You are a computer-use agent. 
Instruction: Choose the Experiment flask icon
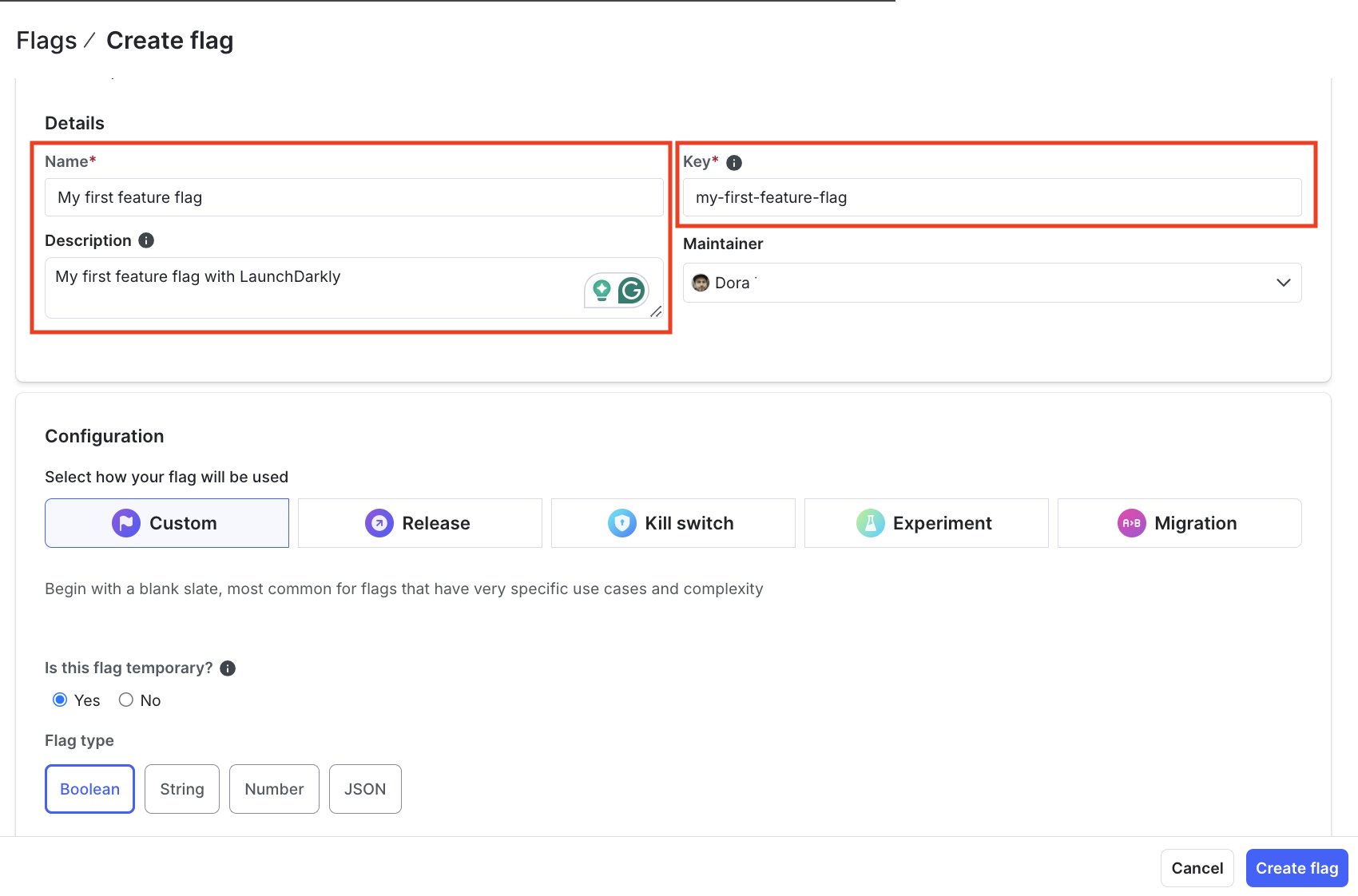click(x=872, y=522)
